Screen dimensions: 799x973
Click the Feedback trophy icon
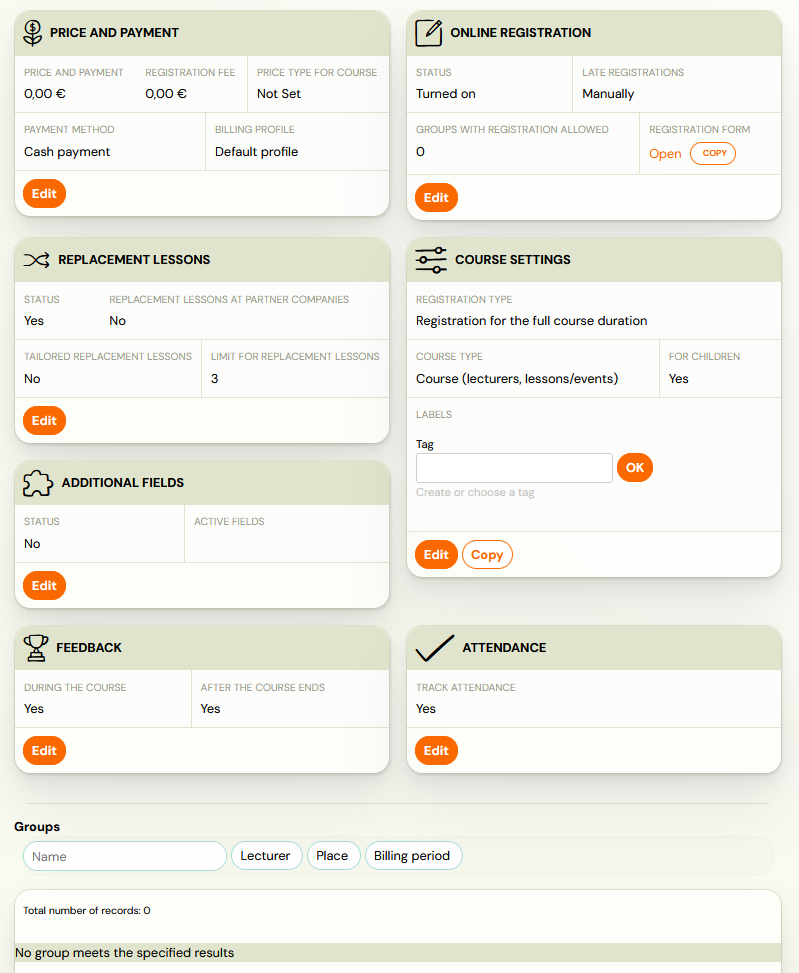(x=35, y=648)
